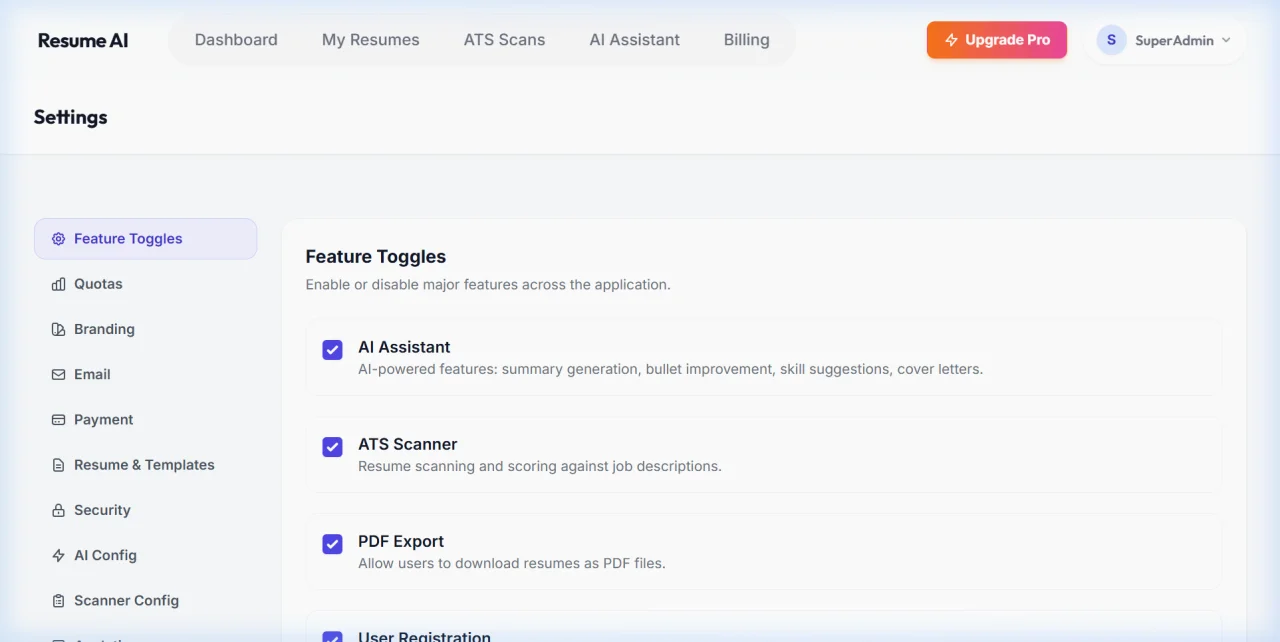Click the Email envelope icon
The height and width of the screenshot is (642, 1280).
58,374
